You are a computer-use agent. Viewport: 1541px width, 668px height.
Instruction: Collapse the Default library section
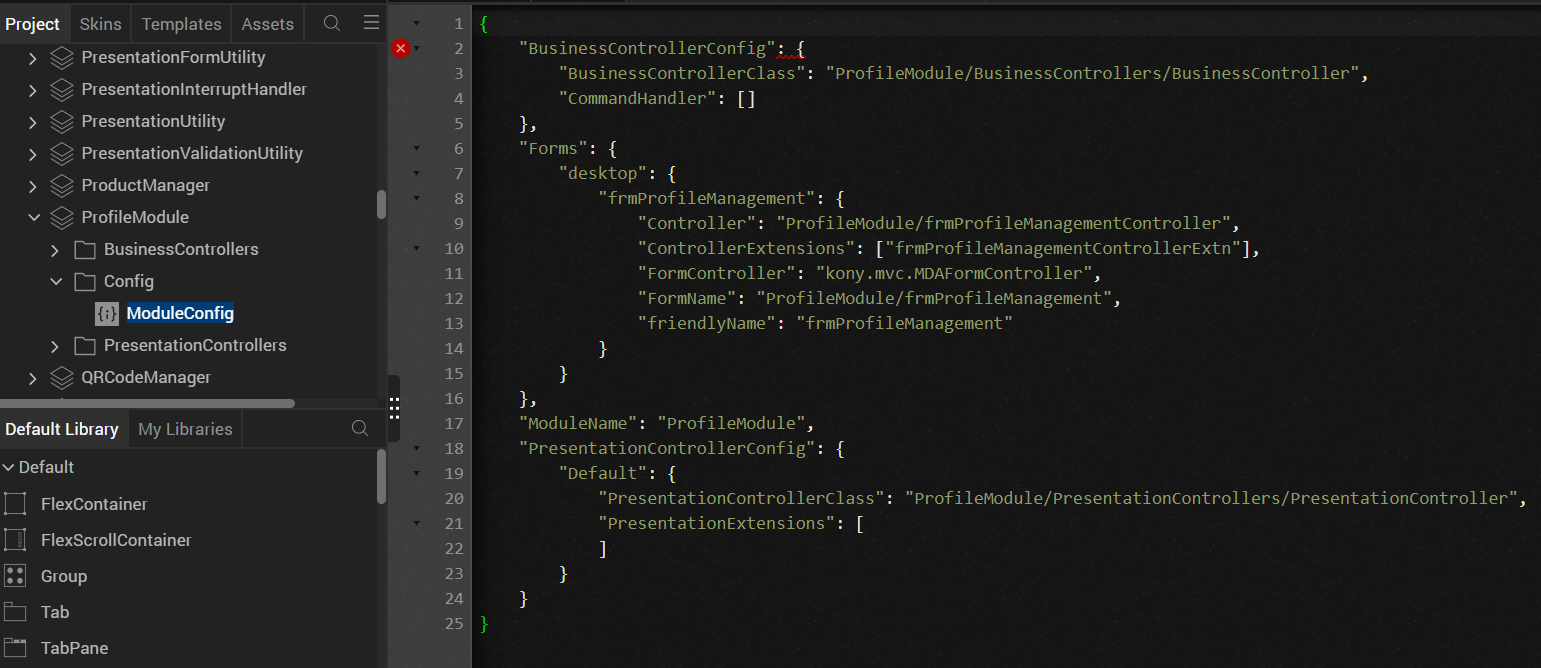8,467
